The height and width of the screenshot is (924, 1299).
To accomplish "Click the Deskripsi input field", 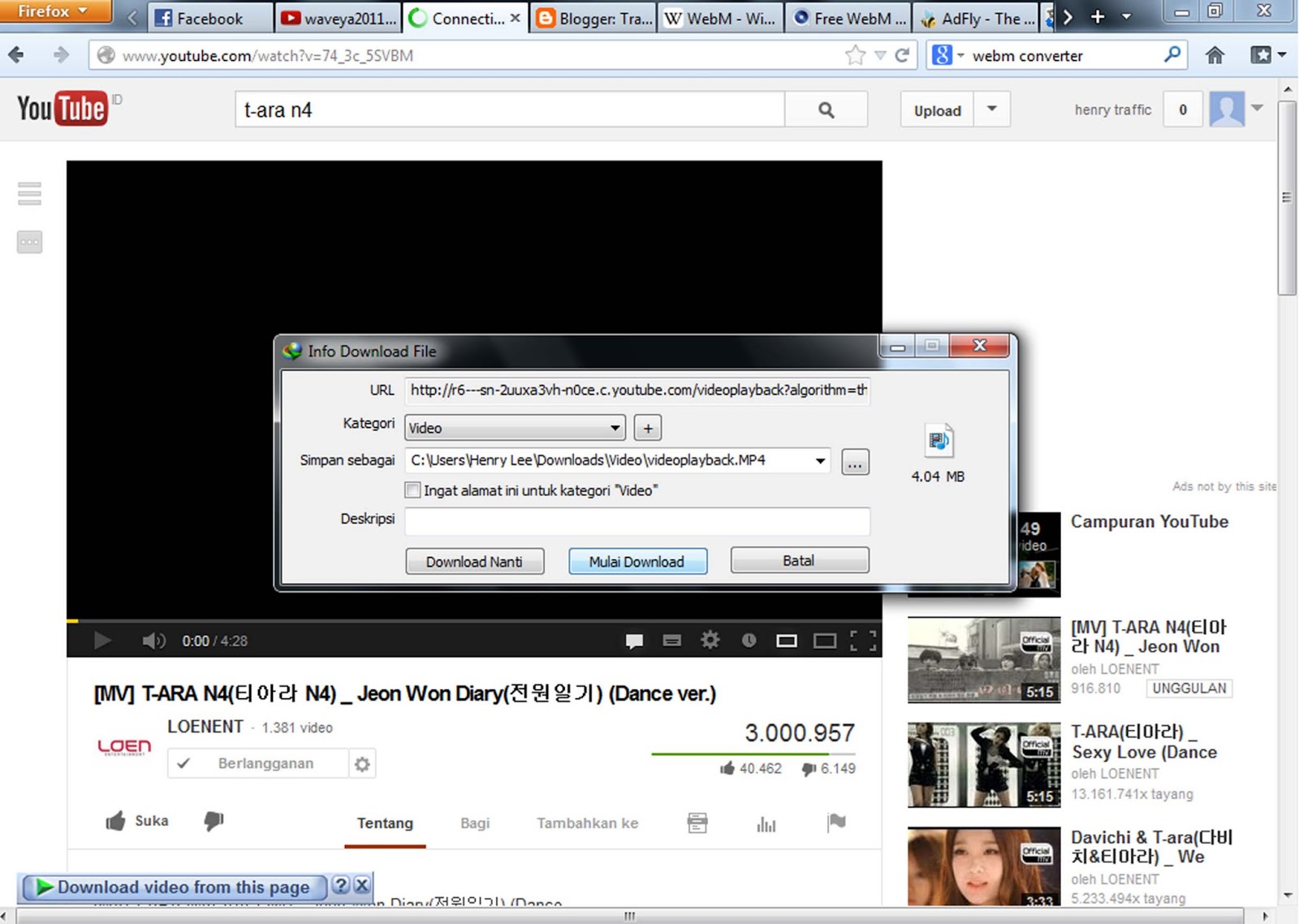I will tap(637, 520).
